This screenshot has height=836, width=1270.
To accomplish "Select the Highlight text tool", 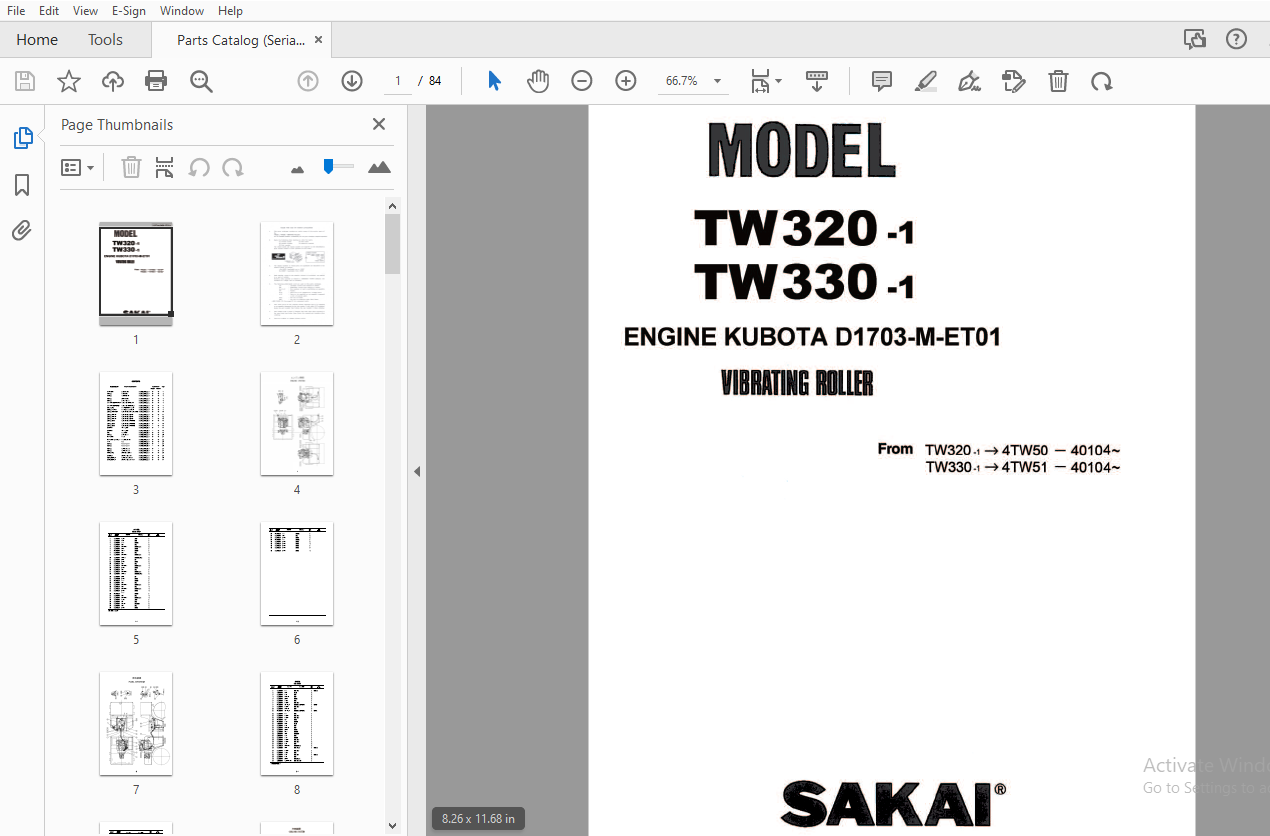I will [925, 81].
